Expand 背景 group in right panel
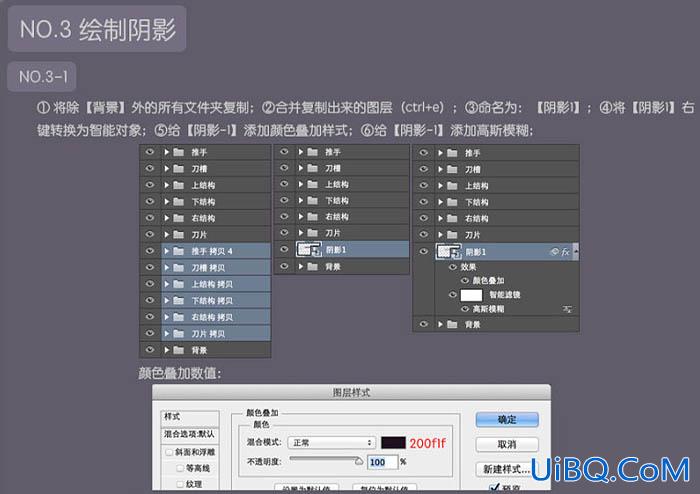This screenshot has width=700, height=494. point(440,324)
